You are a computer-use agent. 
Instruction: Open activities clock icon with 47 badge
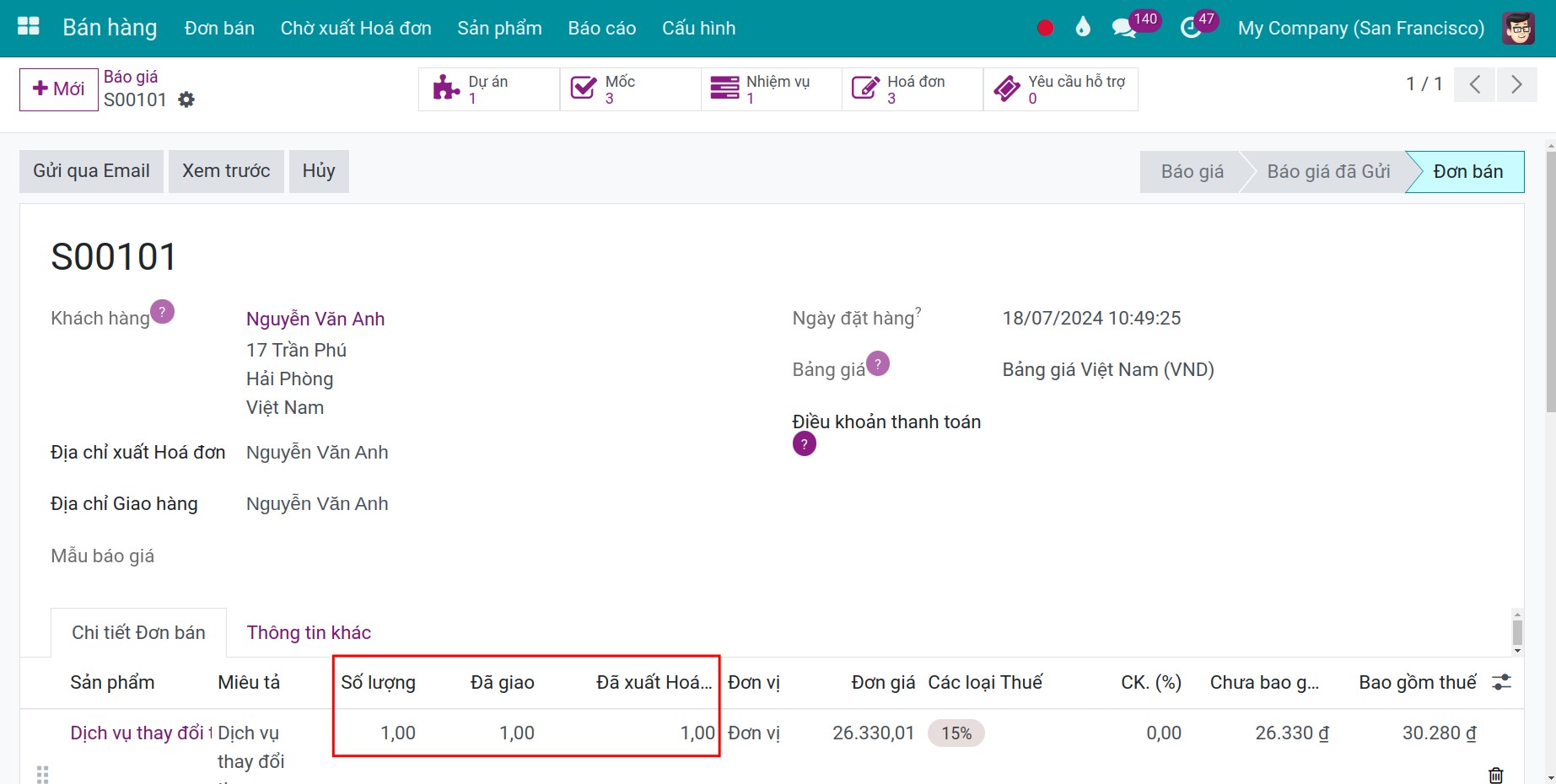(1191, 28)
